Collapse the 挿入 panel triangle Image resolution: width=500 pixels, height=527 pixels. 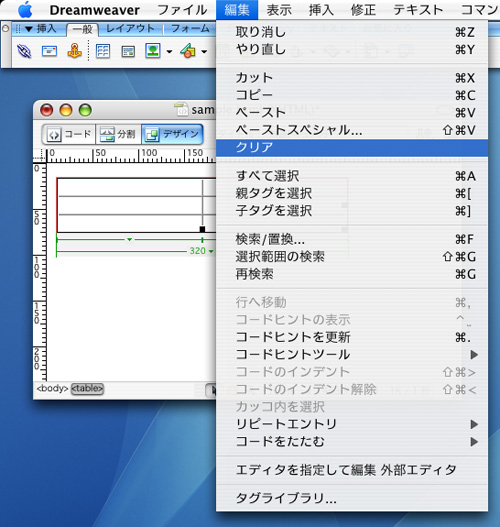(29, 29)
